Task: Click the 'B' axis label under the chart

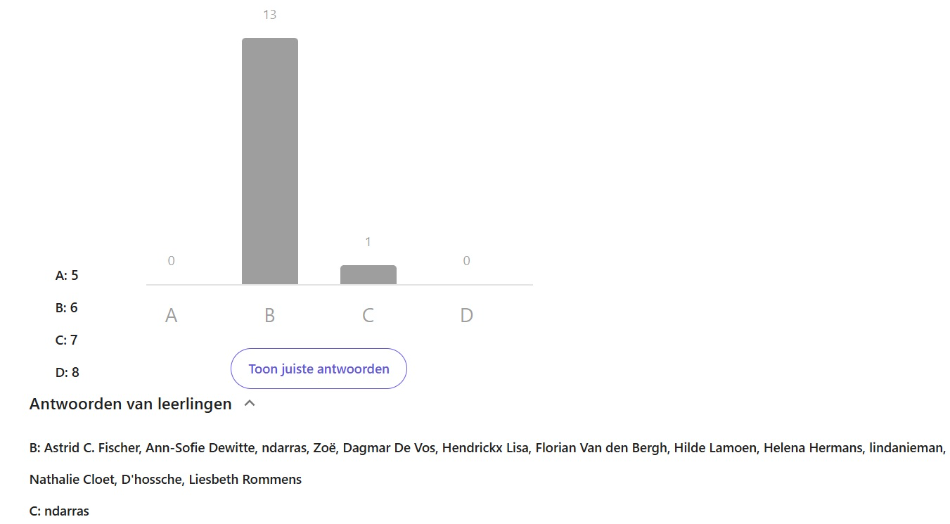Action: 269,315
